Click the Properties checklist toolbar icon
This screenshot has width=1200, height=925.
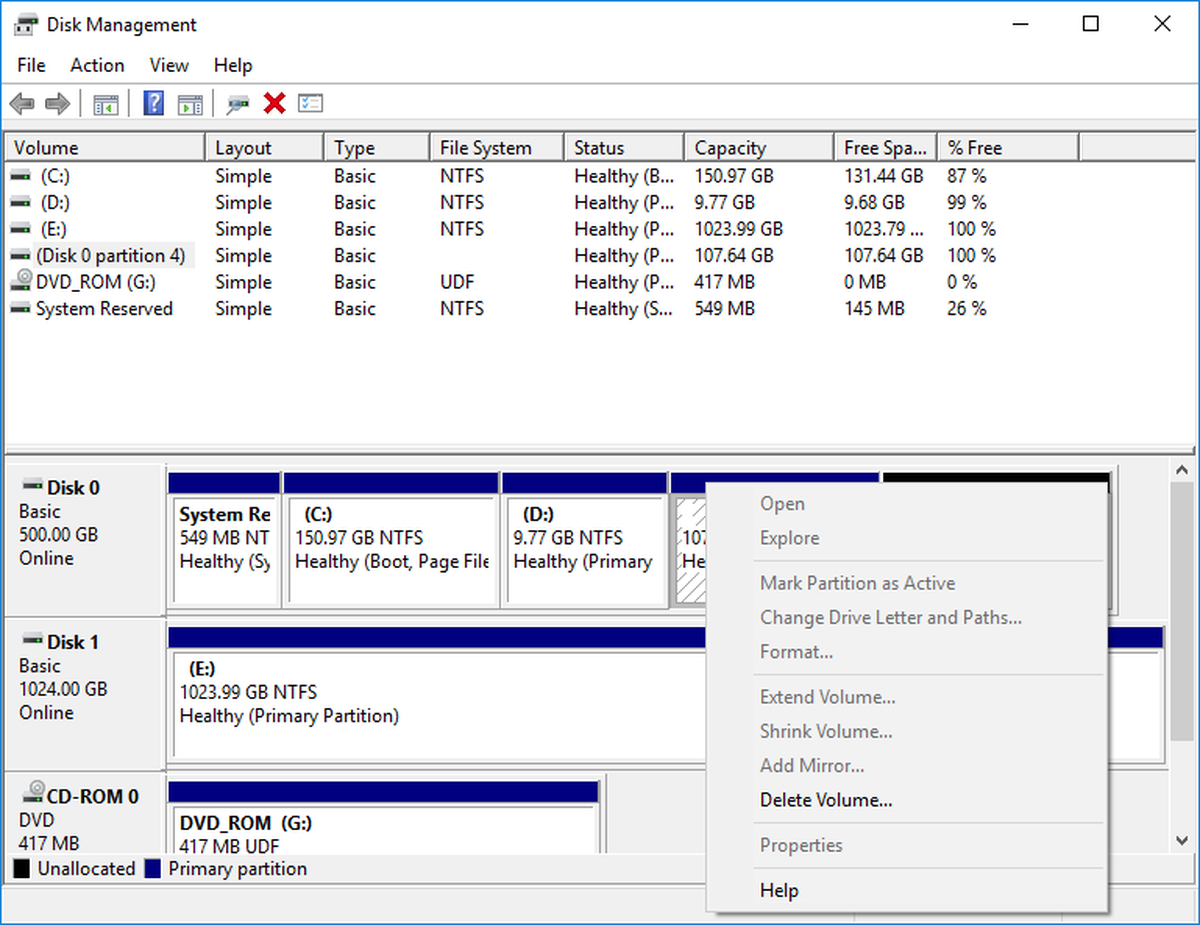[x=310, y=103]
